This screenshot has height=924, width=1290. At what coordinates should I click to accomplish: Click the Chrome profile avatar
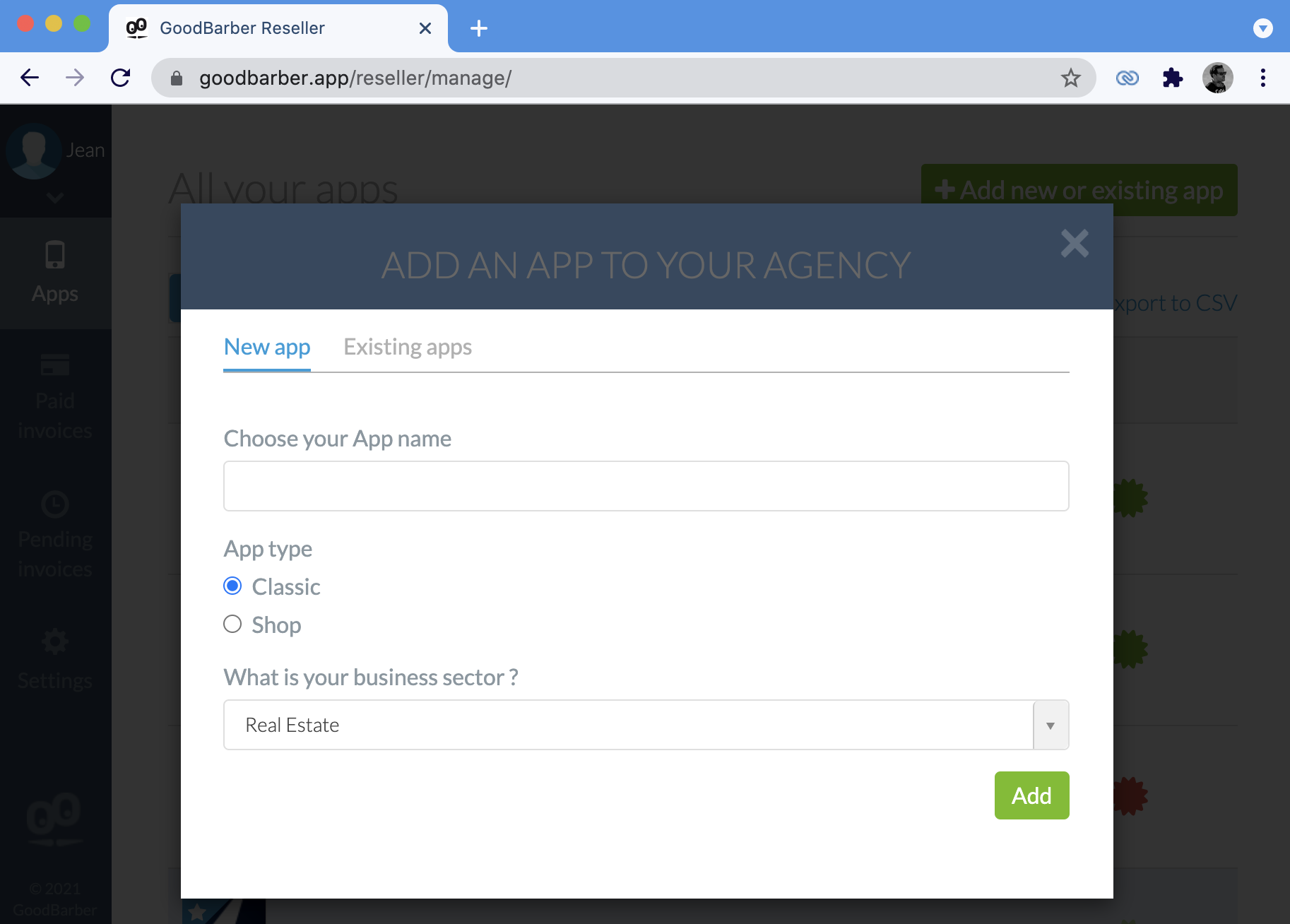(x=1217, y=78)
